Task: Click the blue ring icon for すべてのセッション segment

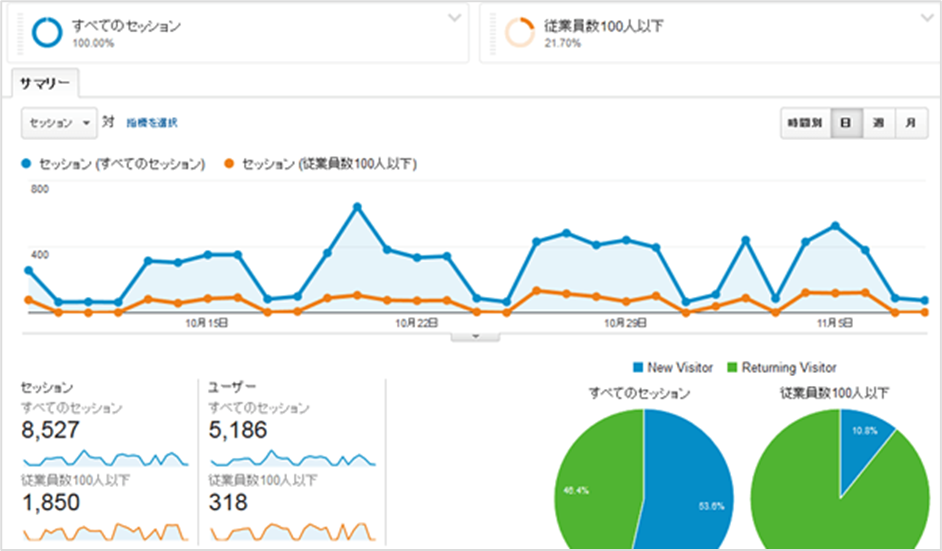Action: pos(47,32)
